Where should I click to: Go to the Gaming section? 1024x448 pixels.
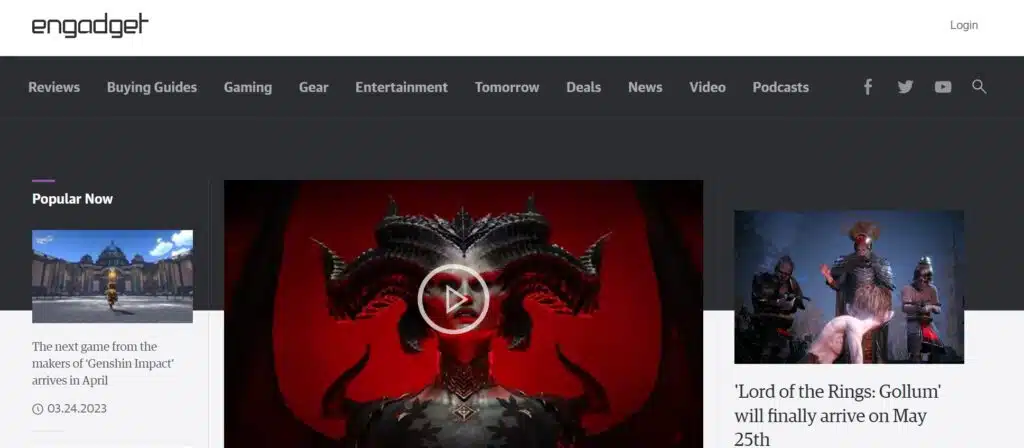click(248, 87)
